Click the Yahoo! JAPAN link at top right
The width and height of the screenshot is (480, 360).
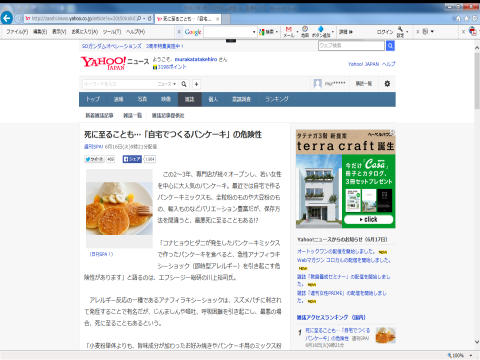tap(363, 64)
